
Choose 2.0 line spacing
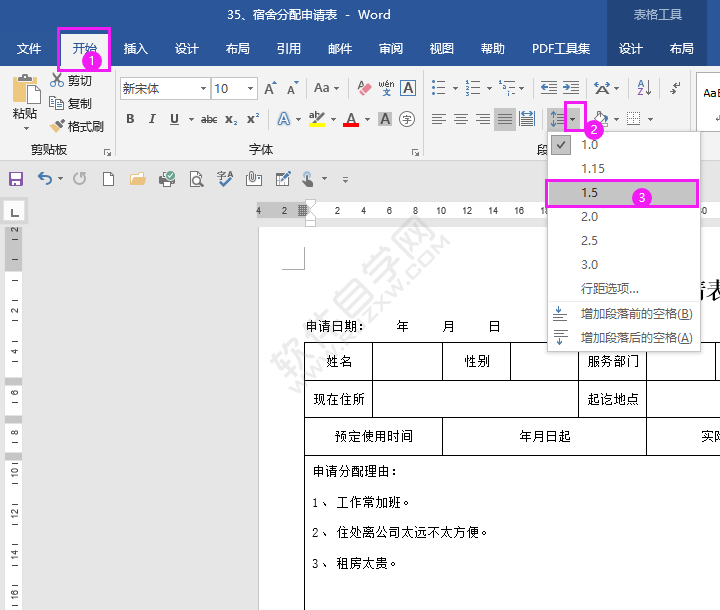pos(624,217)
